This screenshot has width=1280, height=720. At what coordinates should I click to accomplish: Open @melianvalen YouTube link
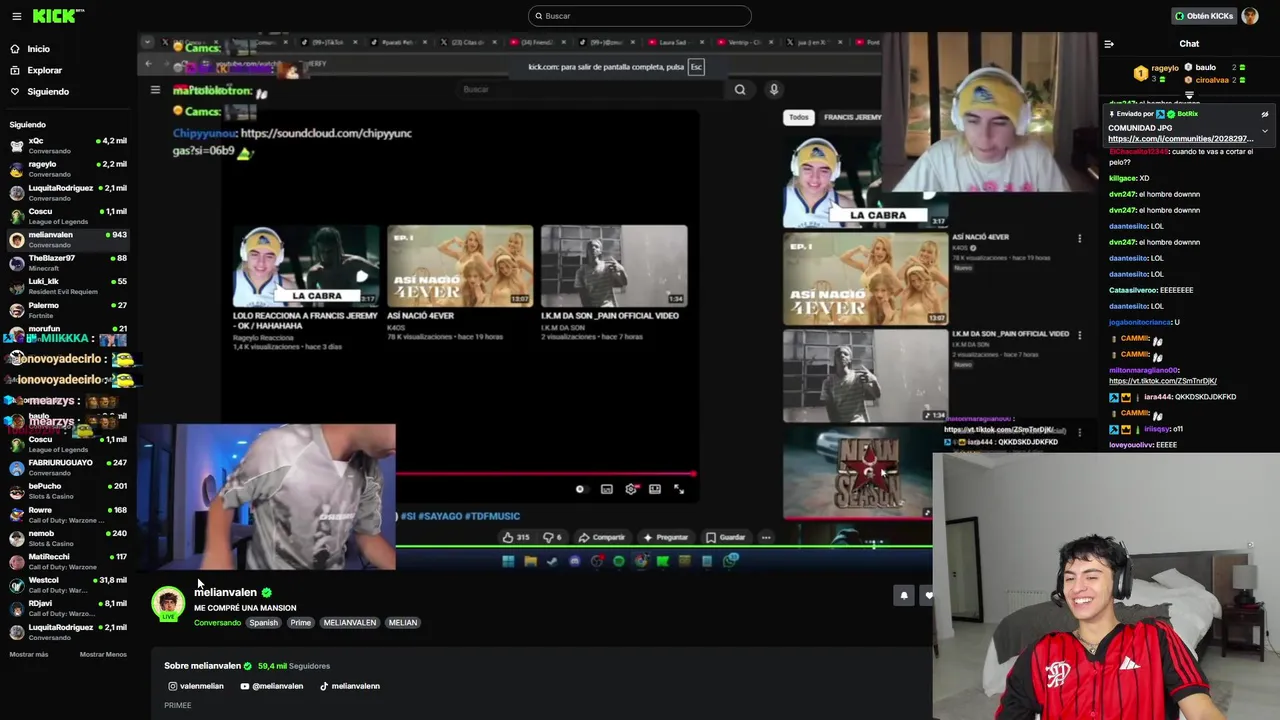[271, 686]
